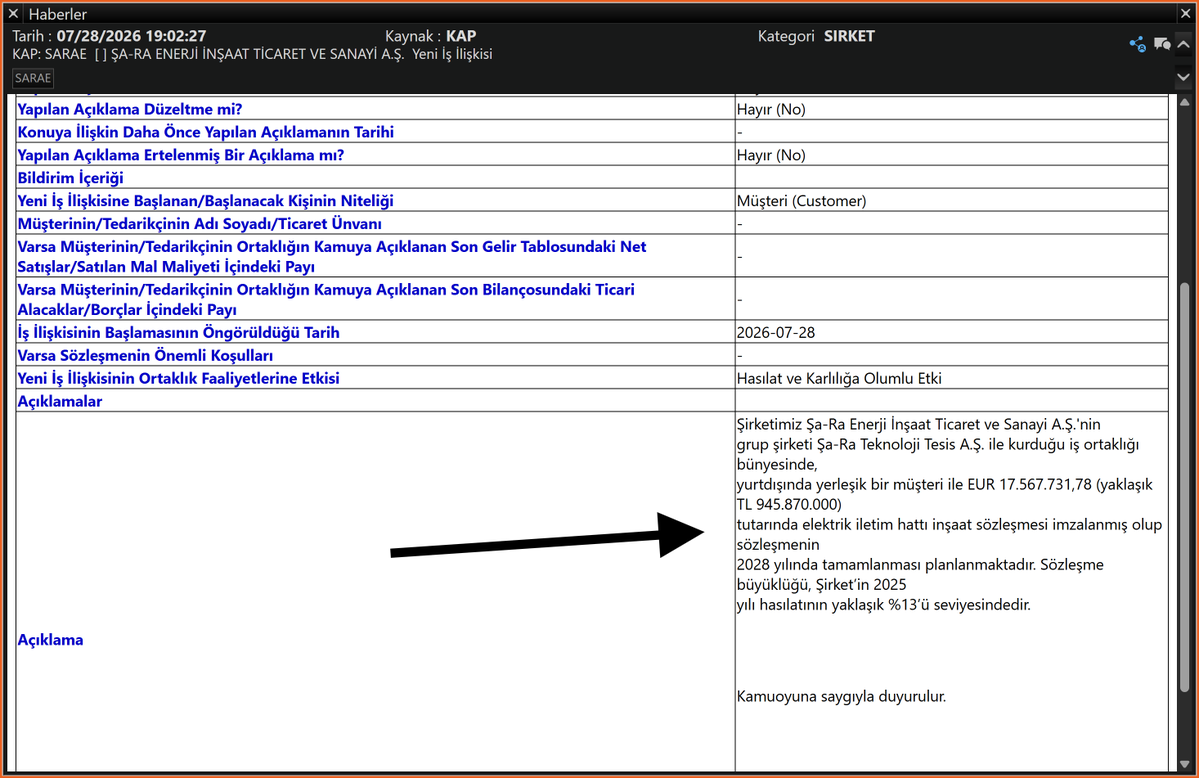Close window using top-right X button

1185,13
